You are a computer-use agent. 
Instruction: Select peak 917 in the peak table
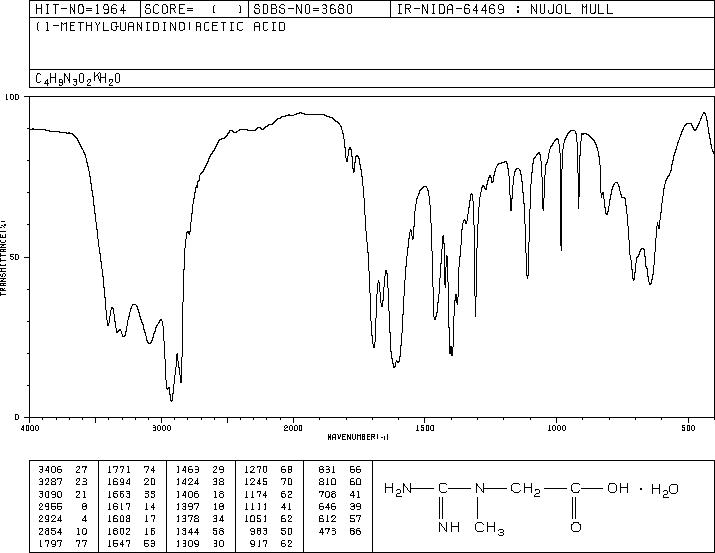click(259, 543)
